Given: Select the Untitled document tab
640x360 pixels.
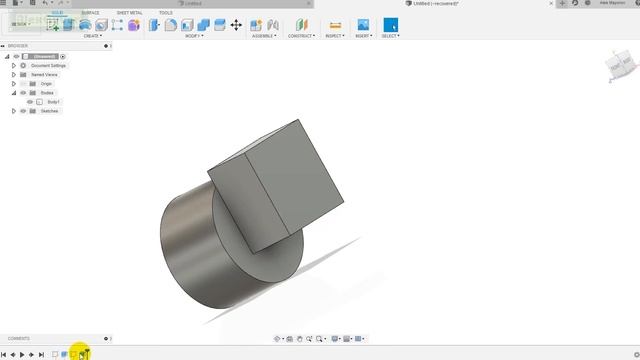Looking at the screenshot, I should pyautogui.click(x=193, y=3).
